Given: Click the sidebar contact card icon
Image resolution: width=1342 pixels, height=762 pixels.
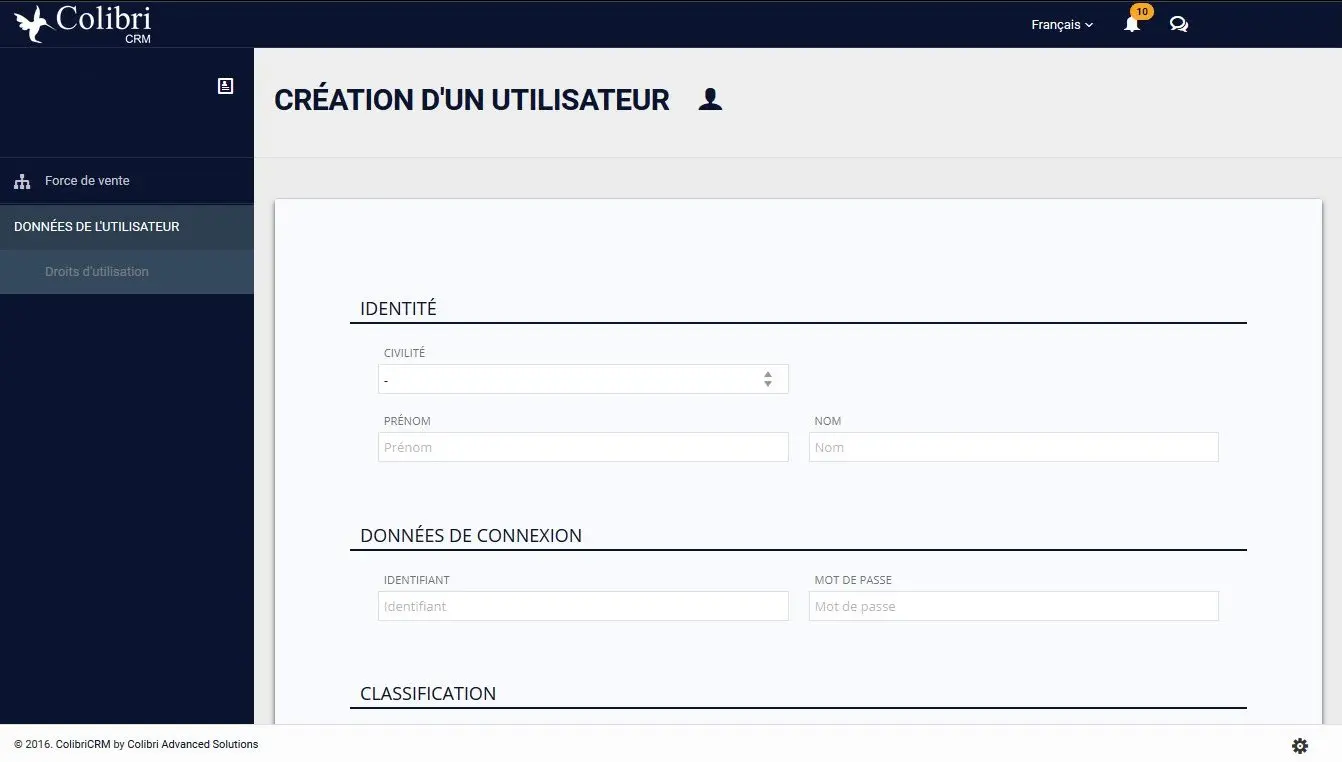Looking at the screenshot, I should point(226,86).
